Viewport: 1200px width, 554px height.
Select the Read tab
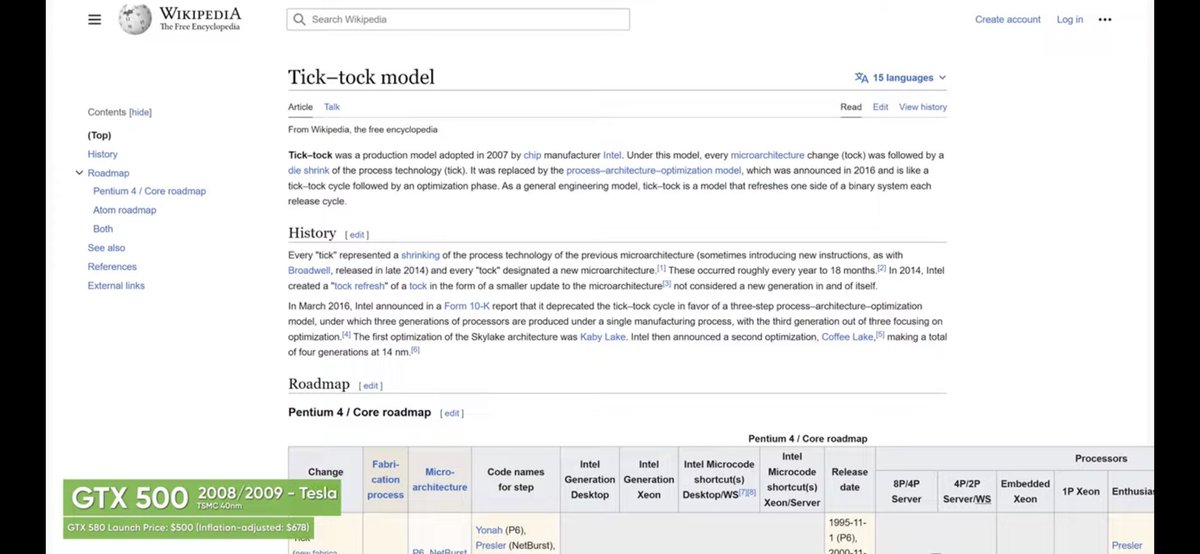(x=850, y=107)
